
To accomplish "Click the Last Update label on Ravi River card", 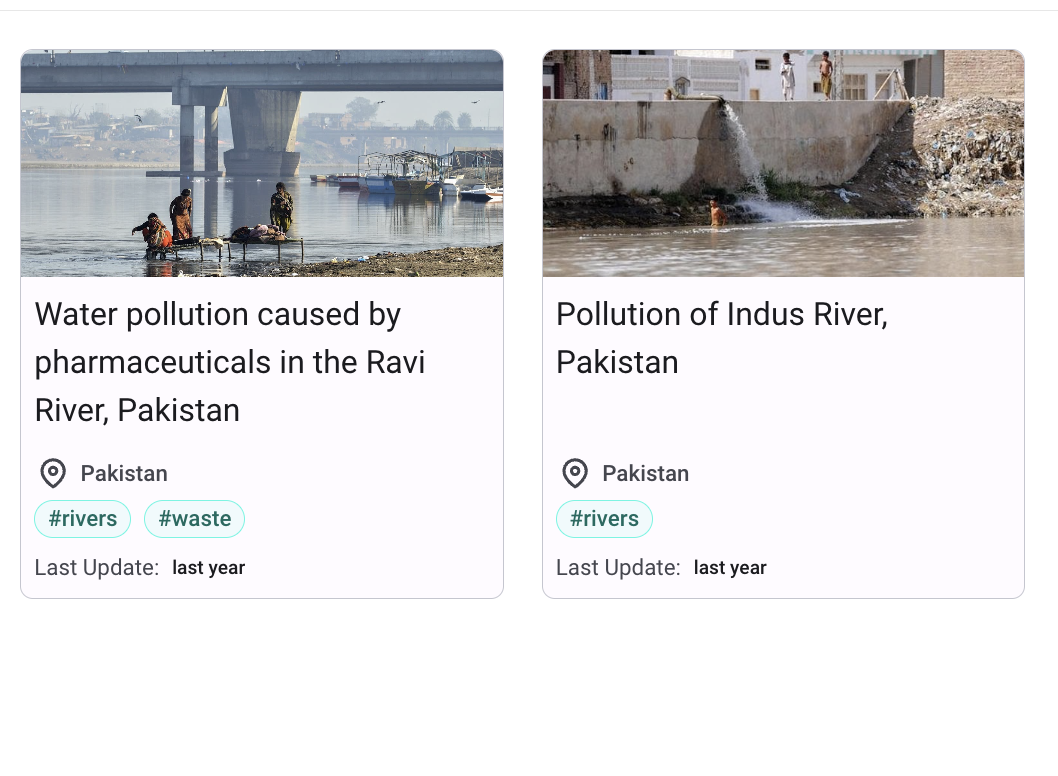I will 97,568.
